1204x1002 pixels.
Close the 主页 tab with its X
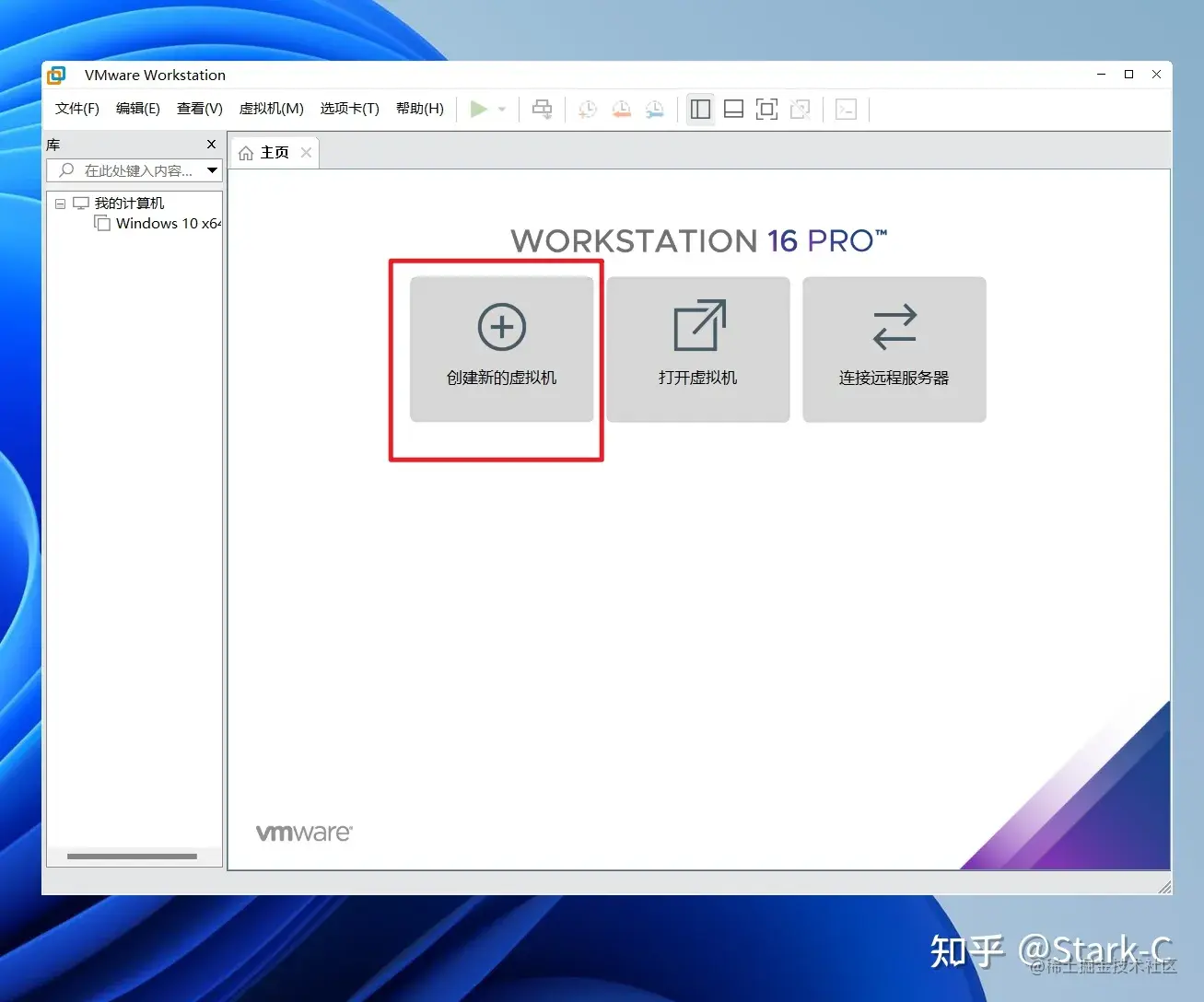(306, 153)
